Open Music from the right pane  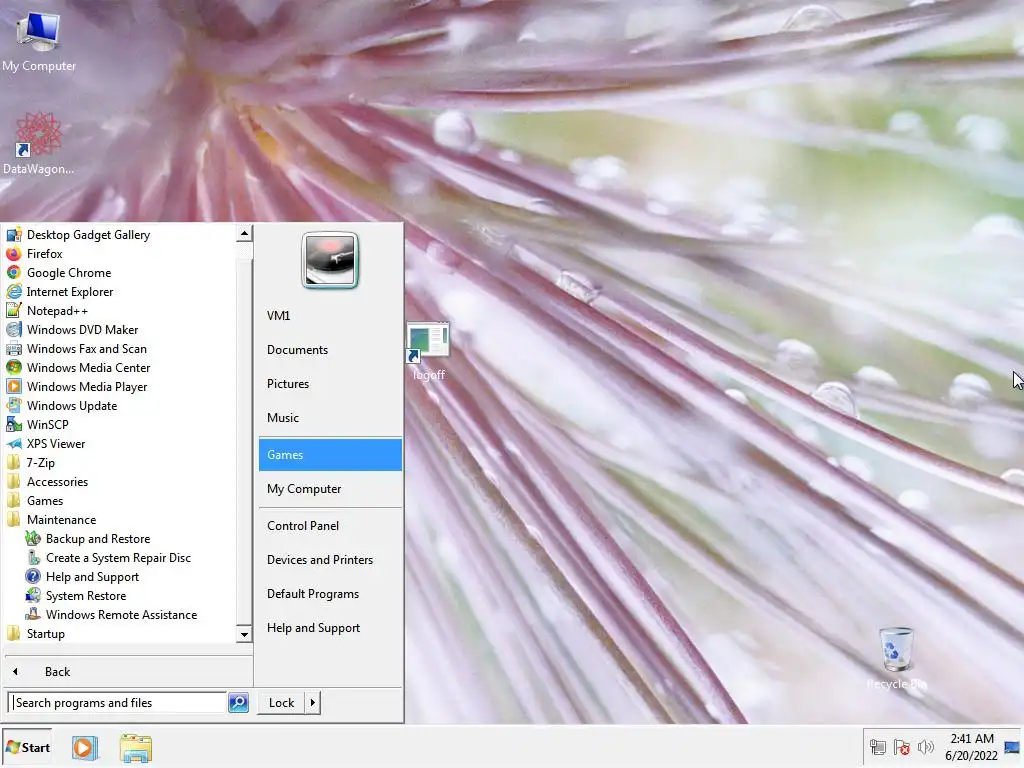coord(283,417)
